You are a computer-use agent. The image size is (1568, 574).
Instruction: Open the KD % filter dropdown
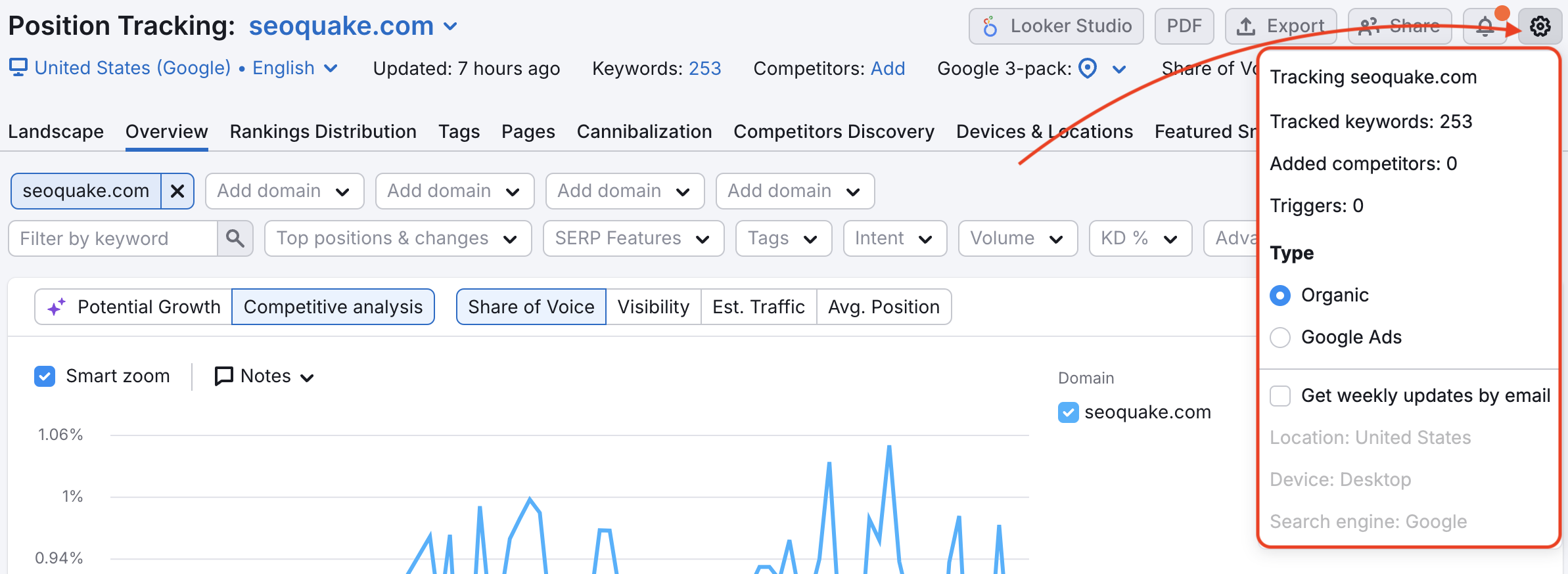(1140, 238)
